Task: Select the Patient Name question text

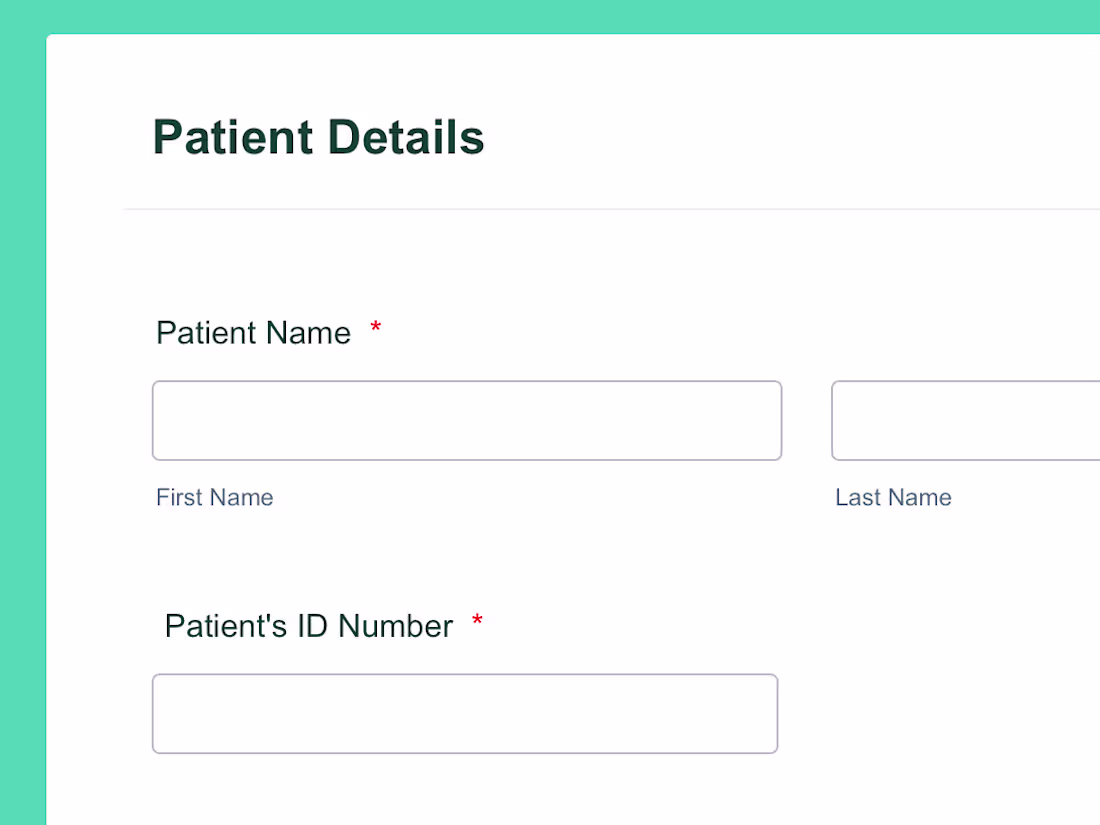Action: click(253, 332)
